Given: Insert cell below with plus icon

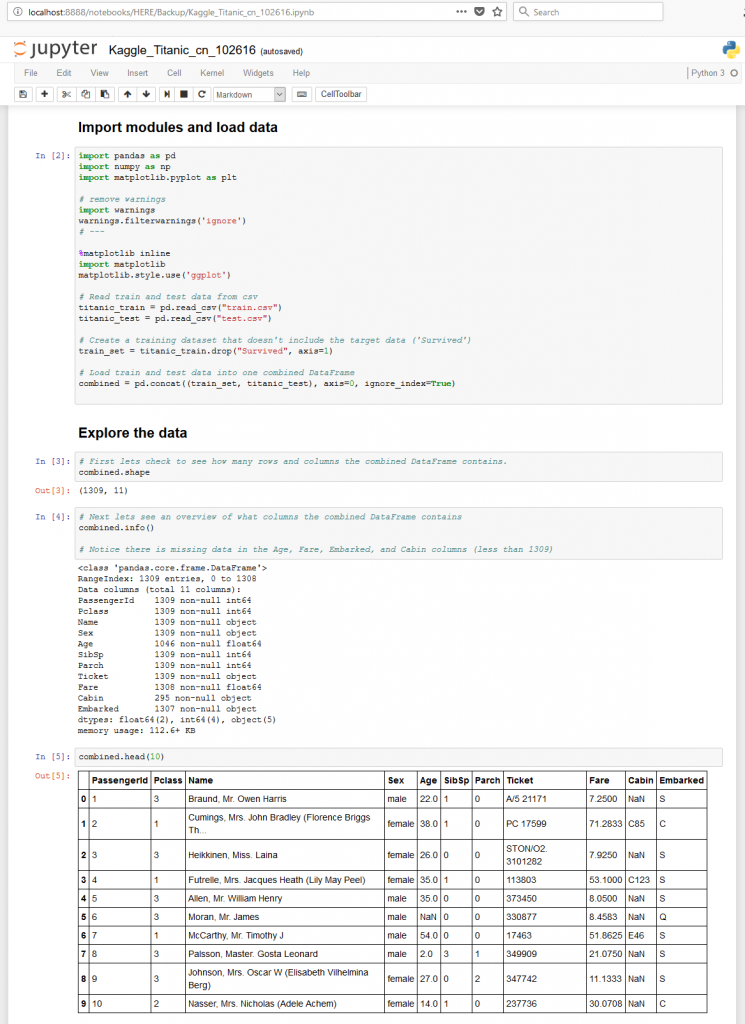Looking at the screenshot, I should coord(44,94).
